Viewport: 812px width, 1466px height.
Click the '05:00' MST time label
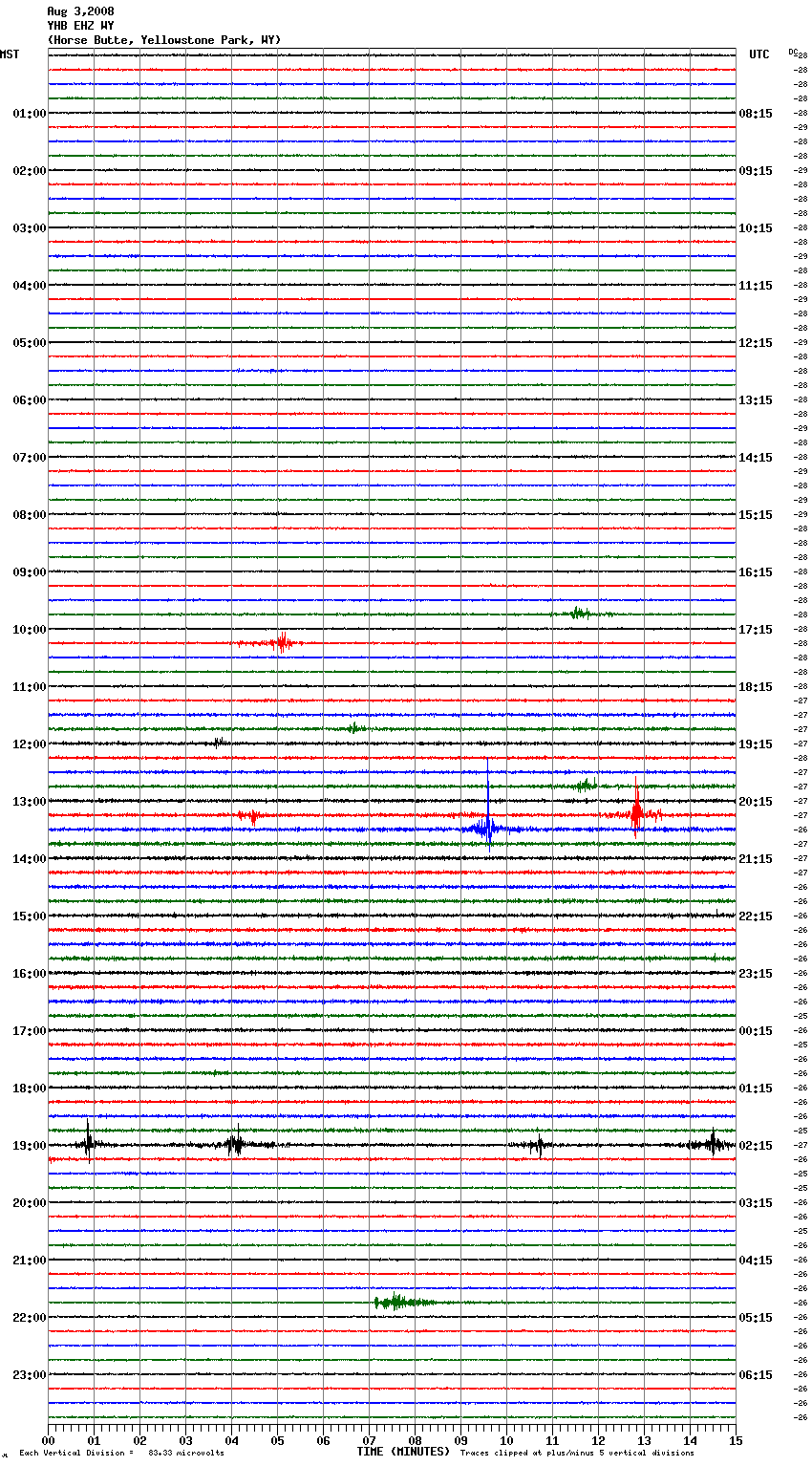click(x=29, y=343)
